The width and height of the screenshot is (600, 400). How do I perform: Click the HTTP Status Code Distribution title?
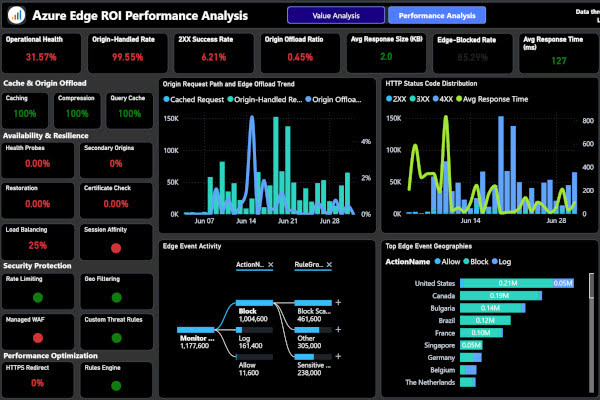click(431, 83)
